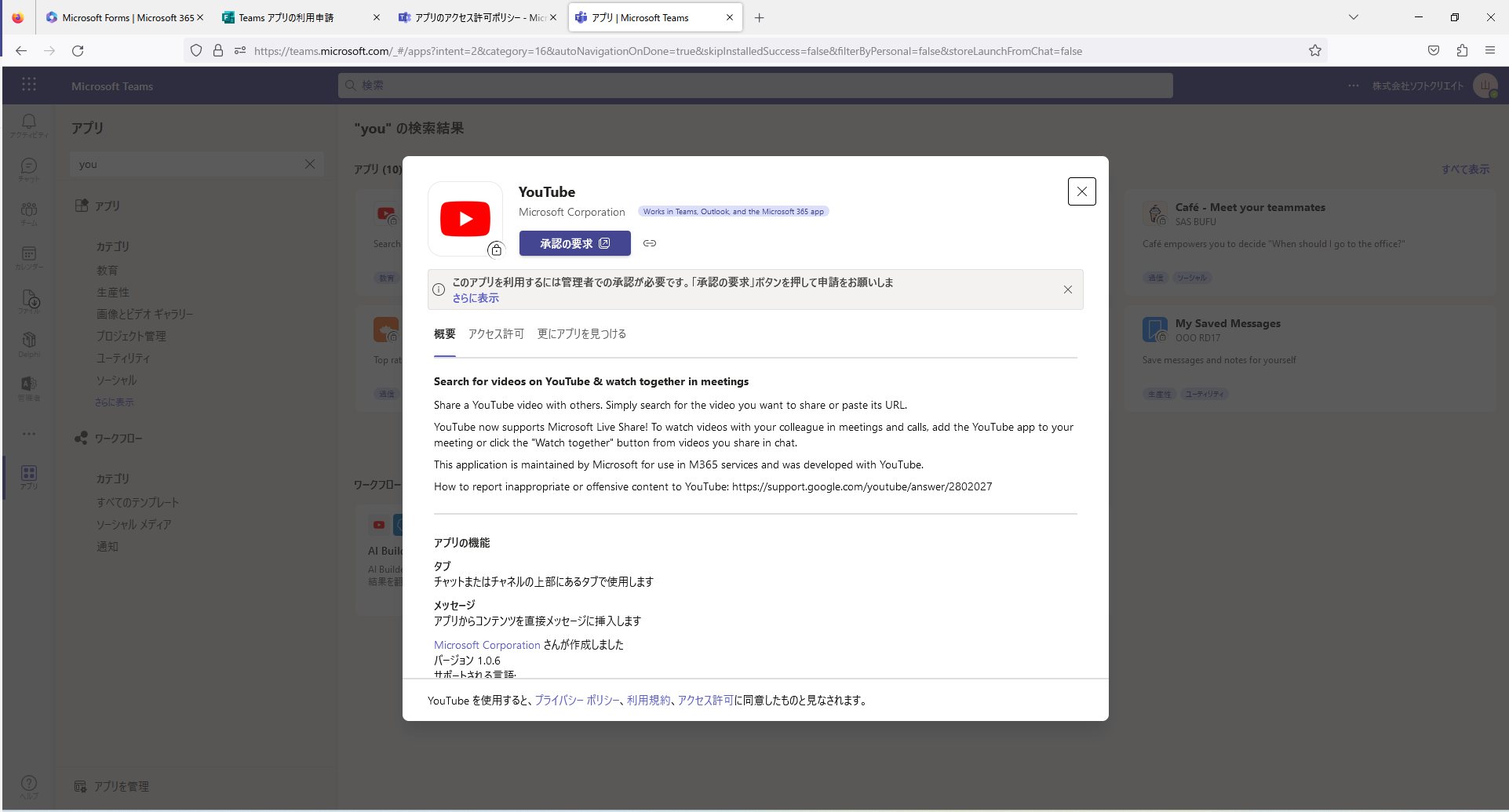Click the すべて表示 link
The width and height of the screenshot is (1509, 812).
coord(1465,169)
